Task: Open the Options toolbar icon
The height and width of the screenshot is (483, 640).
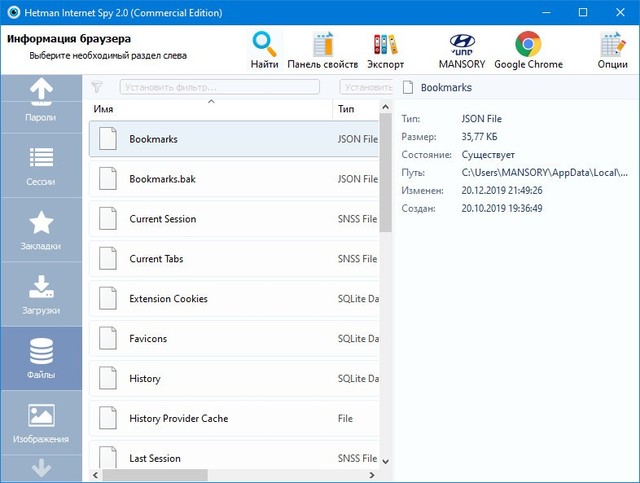Action: click(612, 45)
